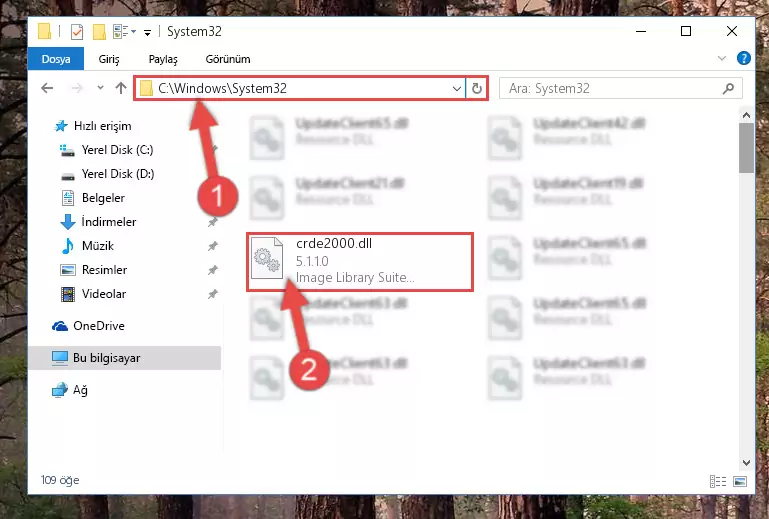The image size is (769, 519).
Task: Refresh the System32 folder view
Action: 477,89
